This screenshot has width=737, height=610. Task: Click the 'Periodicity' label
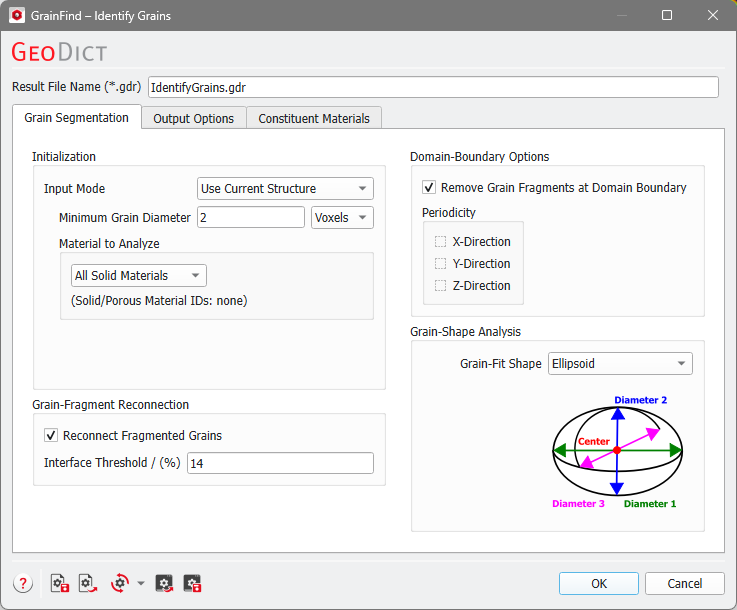[x=449, y=213]
